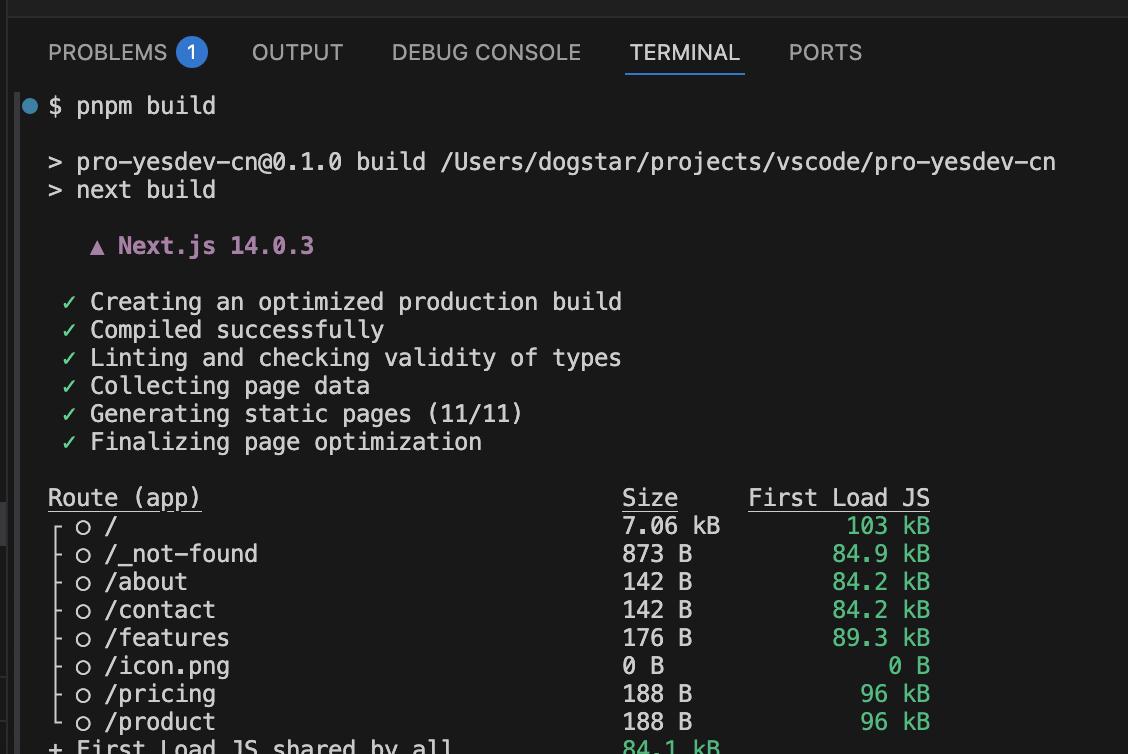1128x754 pixels.
Task: Click the circle marker for /_not-found
Action: coord(83,555)
